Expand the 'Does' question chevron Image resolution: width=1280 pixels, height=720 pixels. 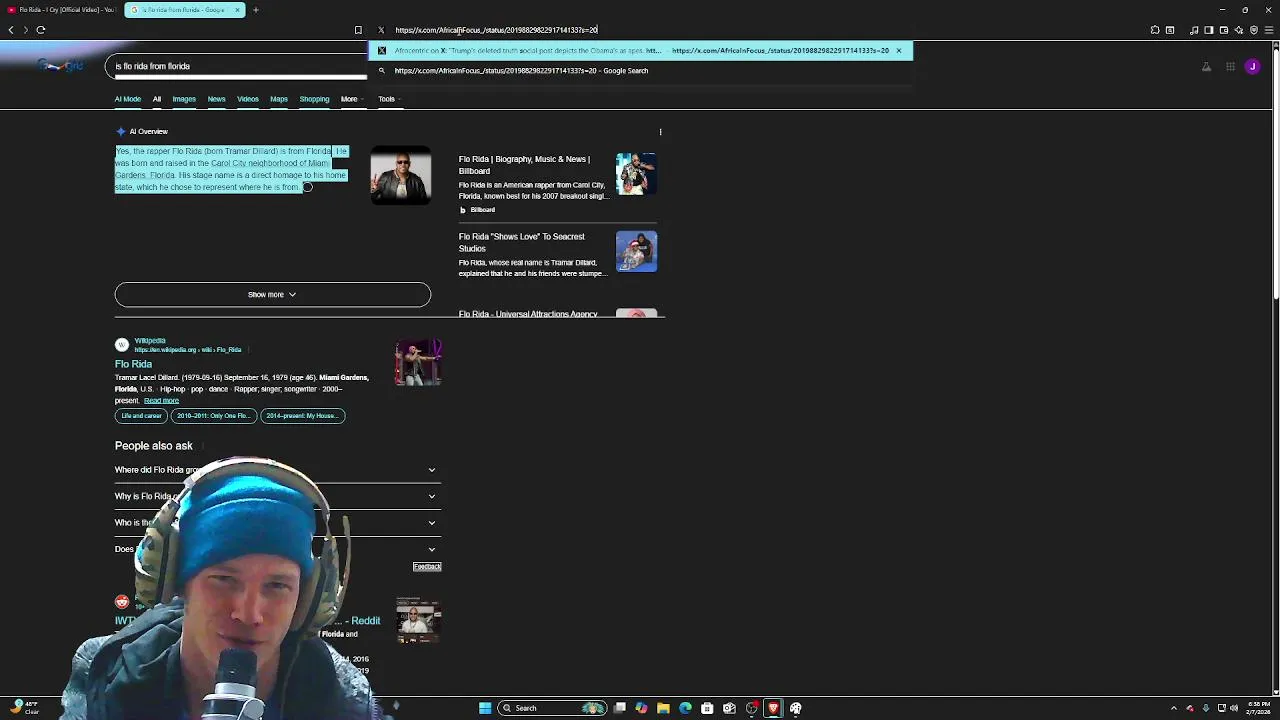pyautogui.click(x=432, y=549)
